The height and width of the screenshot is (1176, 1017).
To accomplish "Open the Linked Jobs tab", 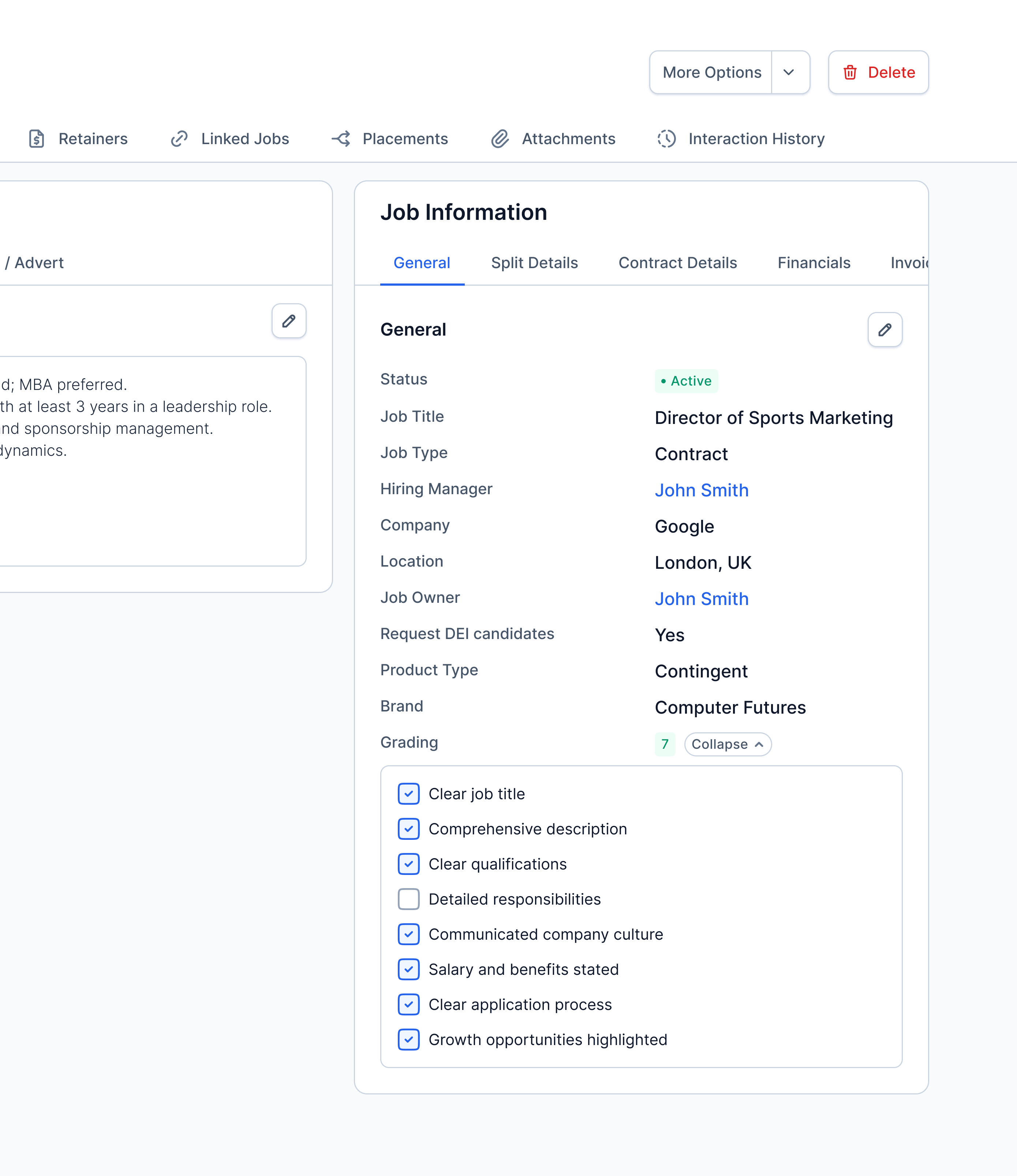I will (230, 139).
